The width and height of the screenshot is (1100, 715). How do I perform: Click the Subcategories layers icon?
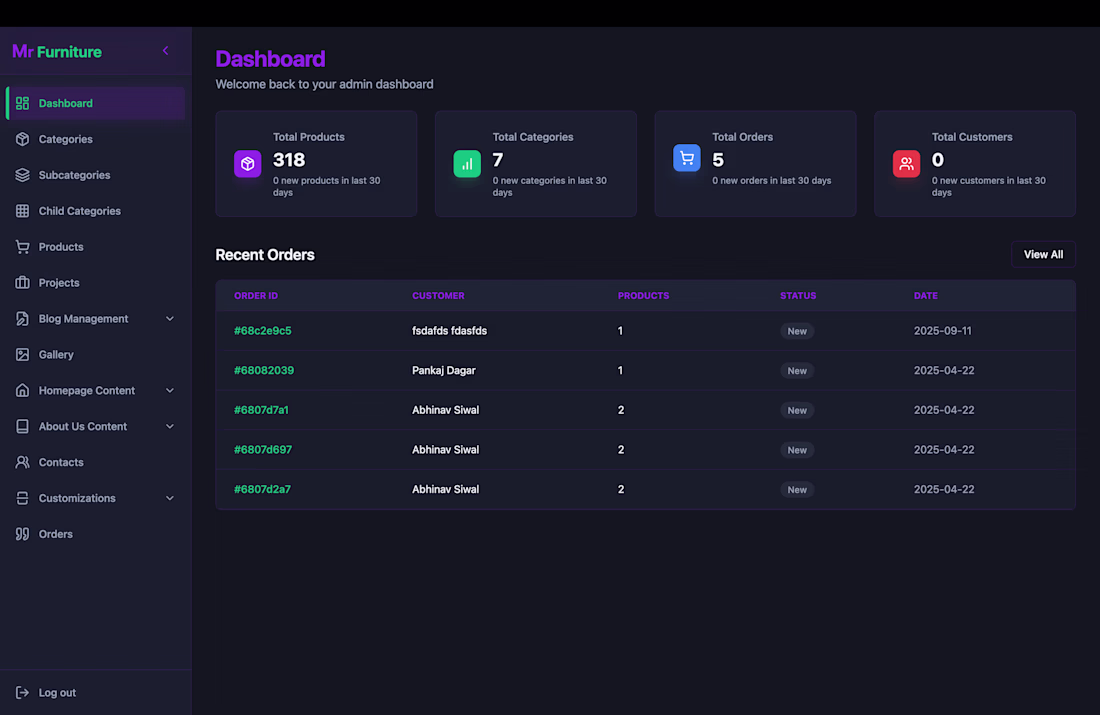point(22,175)
